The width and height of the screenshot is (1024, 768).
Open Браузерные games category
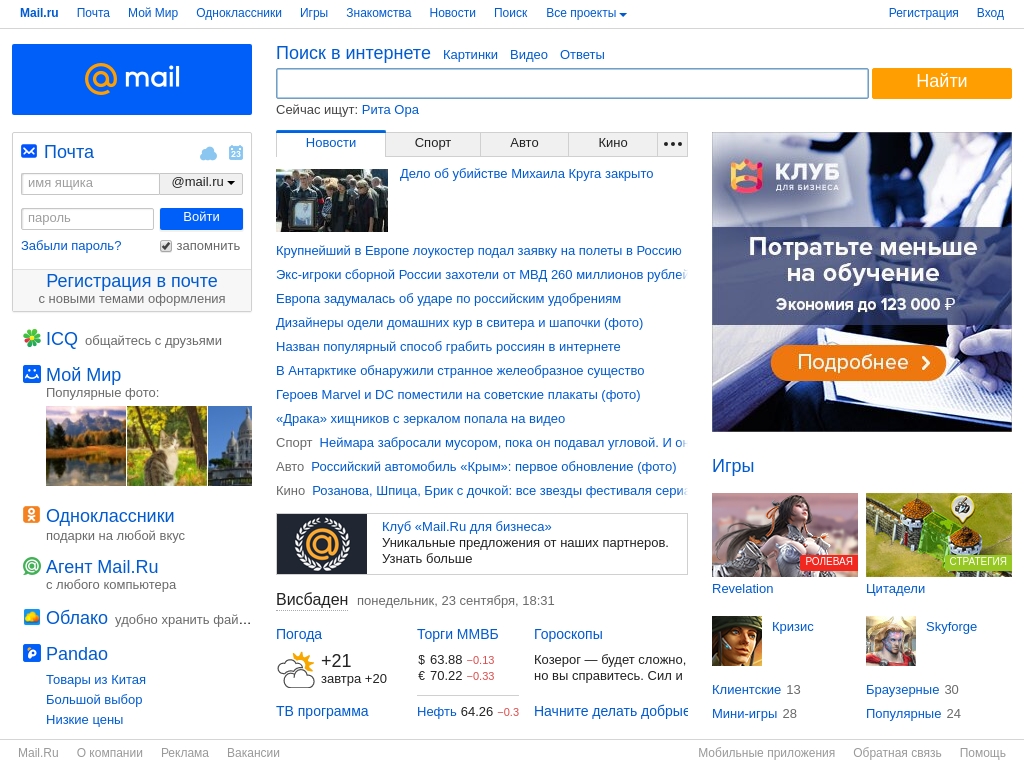tap(903, 690)
